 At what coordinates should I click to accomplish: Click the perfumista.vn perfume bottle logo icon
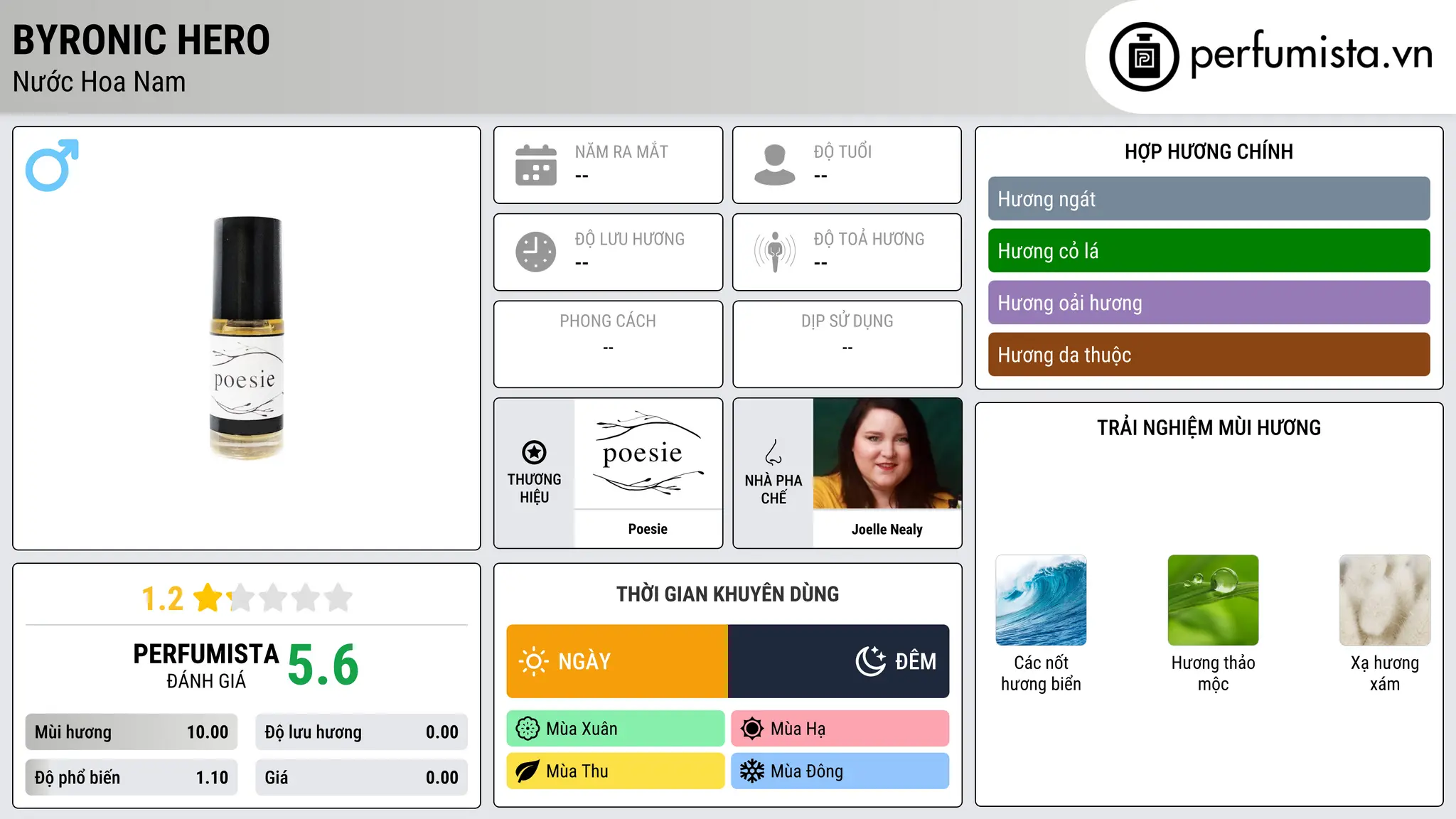(x=1144, y=57)
